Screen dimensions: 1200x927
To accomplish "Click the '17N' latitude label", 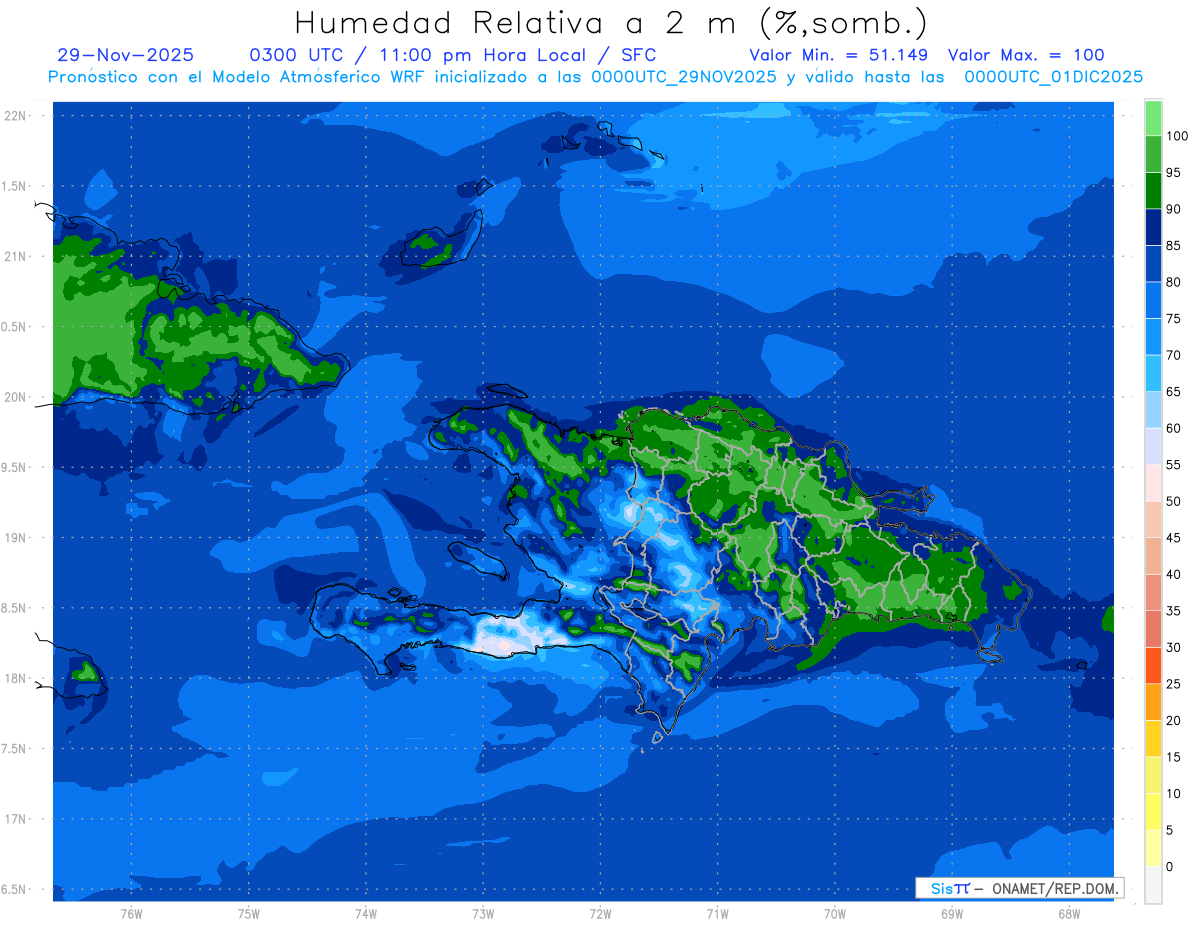I will [16, 819].
